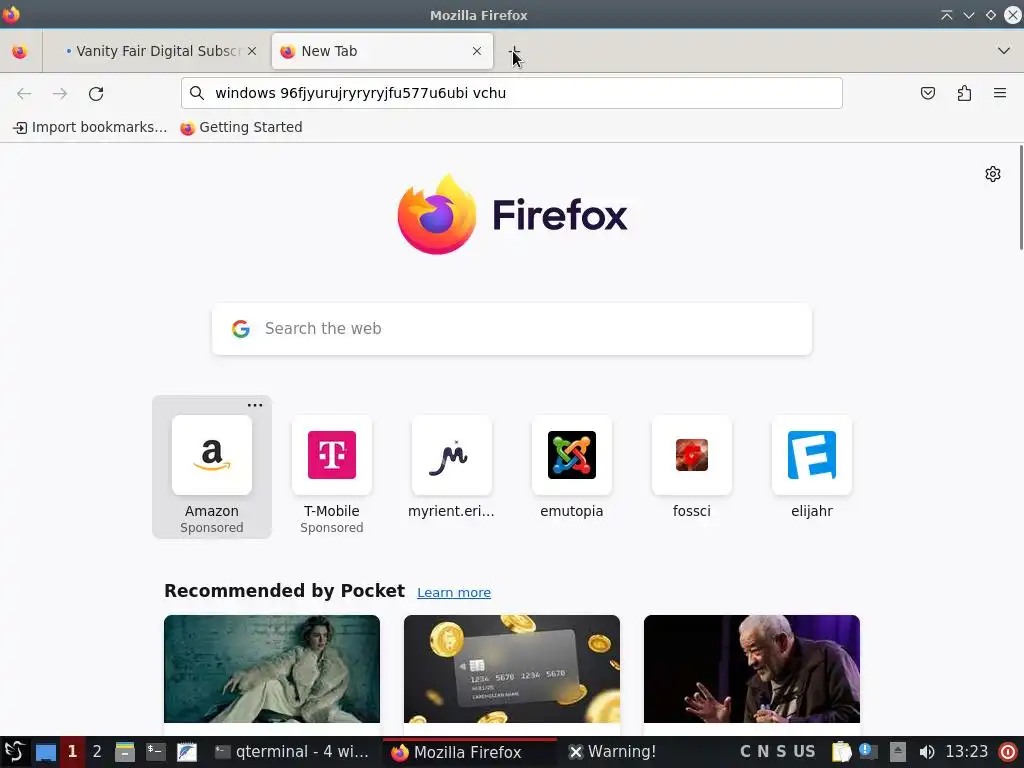Close the New Tab tab

point(477,51)
